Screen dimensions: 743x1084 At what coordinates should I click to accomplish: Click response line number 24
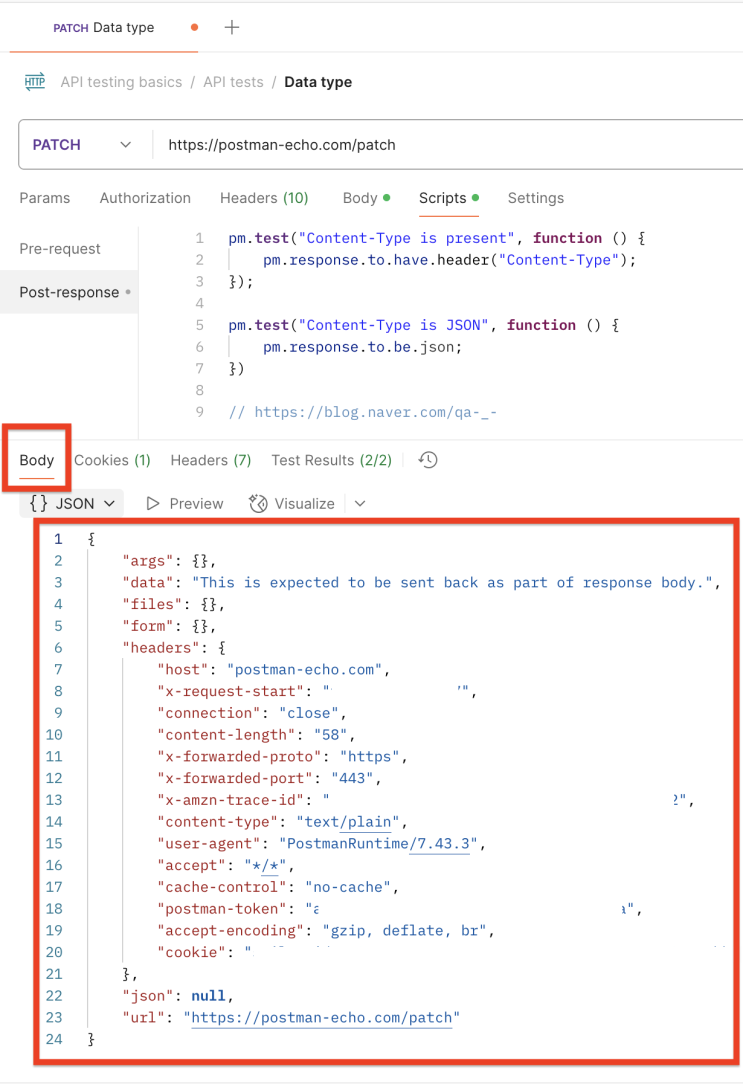[54, 1040]
